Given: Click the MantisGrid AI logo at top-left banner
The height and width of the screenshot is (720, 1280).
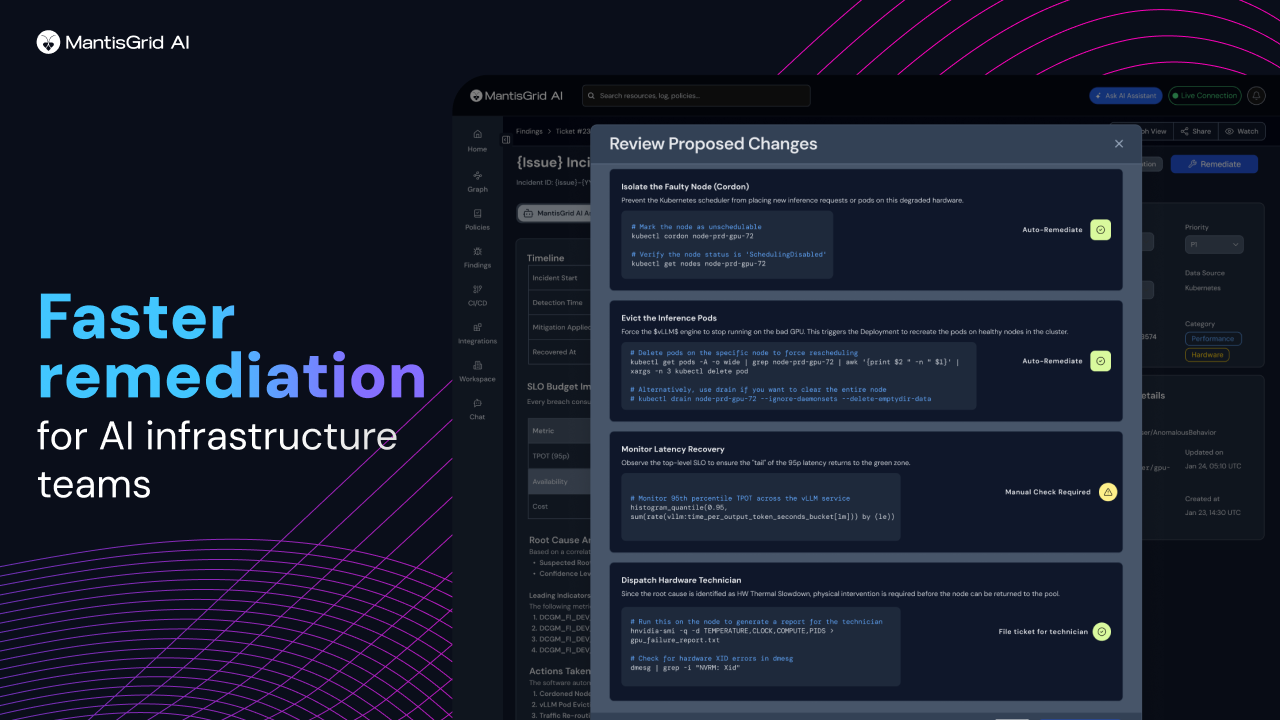Looking at the screenshot, I should click(113, 42).
